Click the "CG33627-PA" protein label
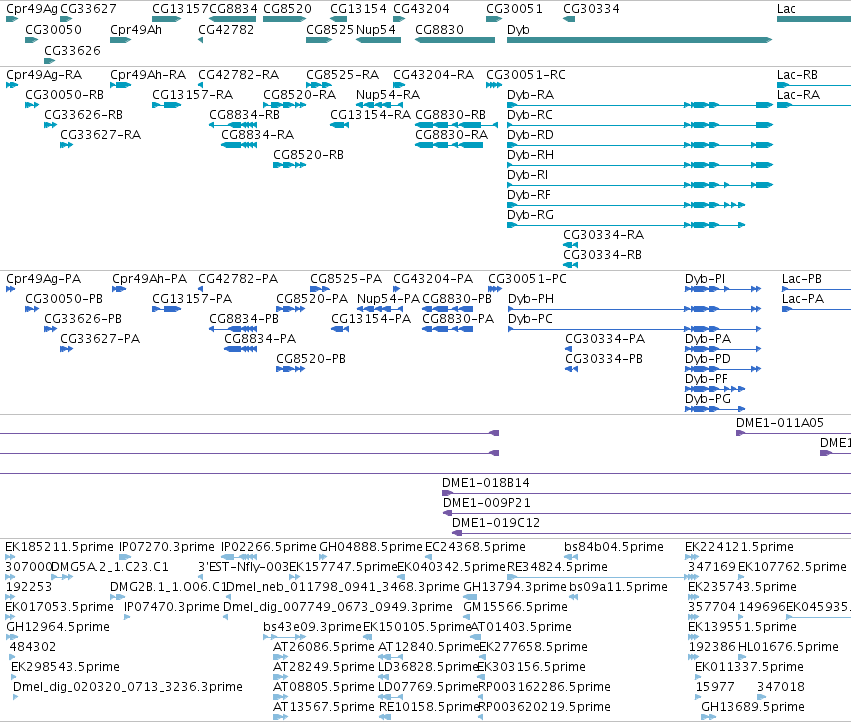 click(100, 339)
